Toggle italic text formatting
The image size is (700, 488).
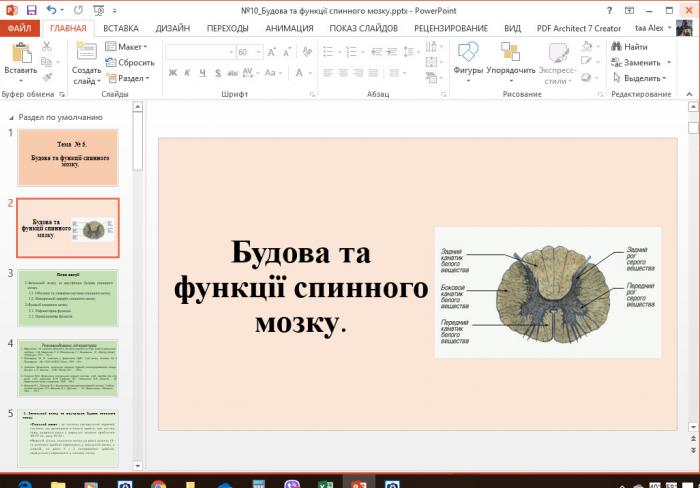(x=188, y=73)
